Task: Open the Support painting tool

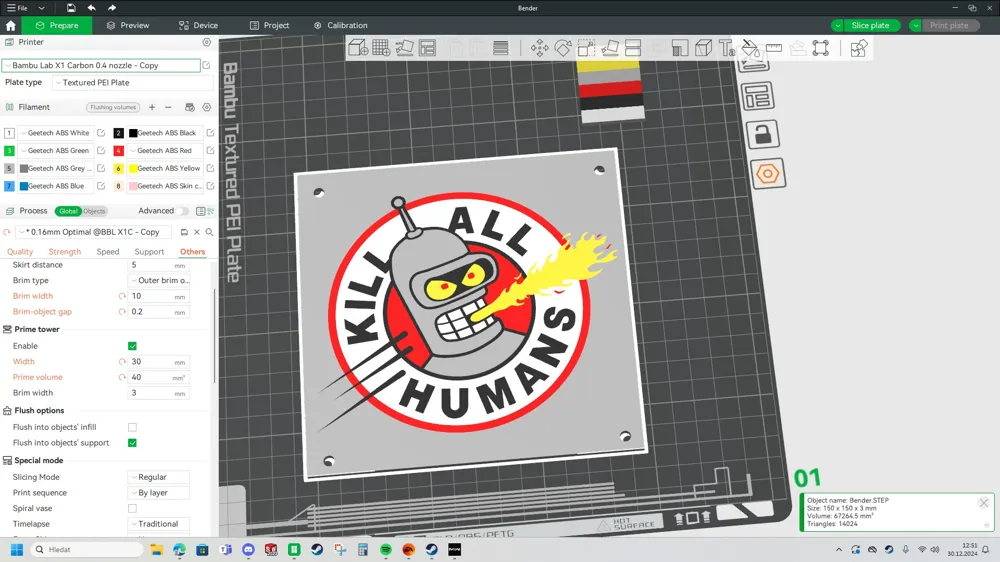Action: coord(680,48)
